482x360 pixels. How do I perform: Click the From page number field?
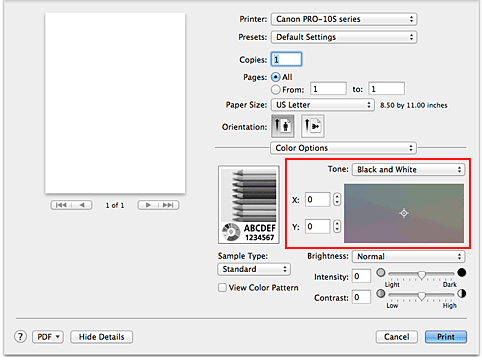tap(328, 89)
